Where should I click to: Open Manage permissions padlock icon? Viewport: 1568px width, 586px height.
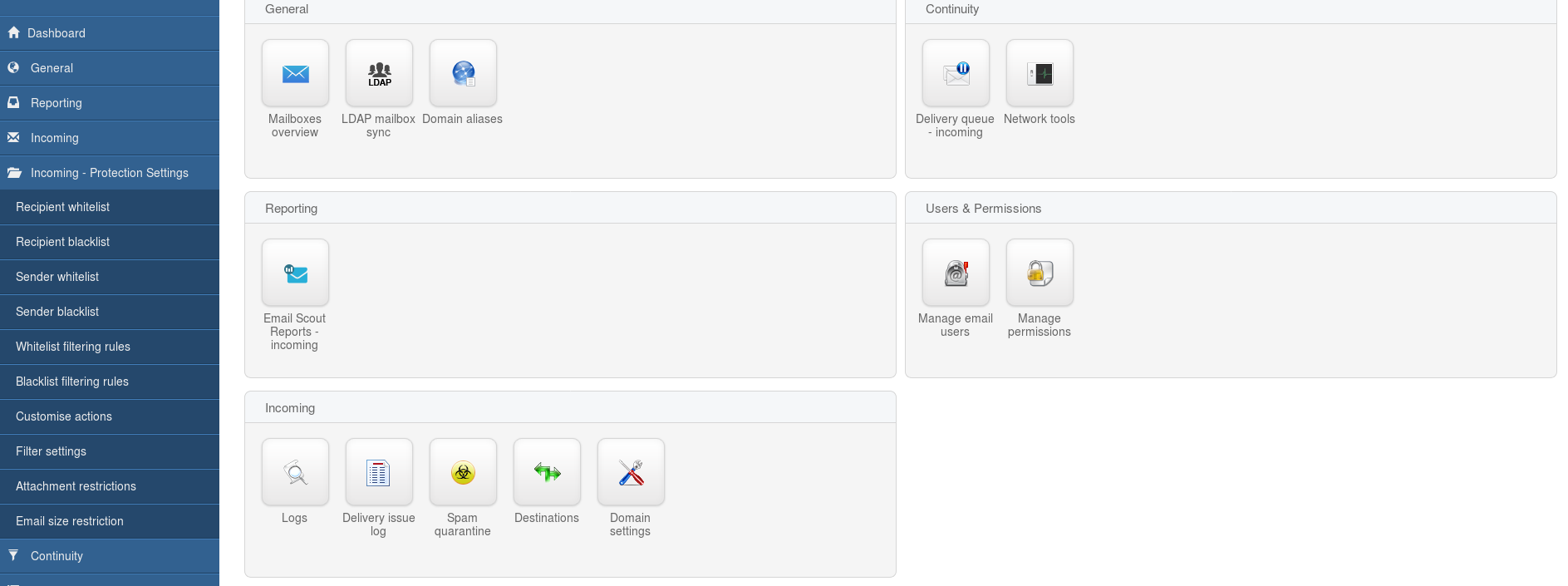[x=1040, y=273]
